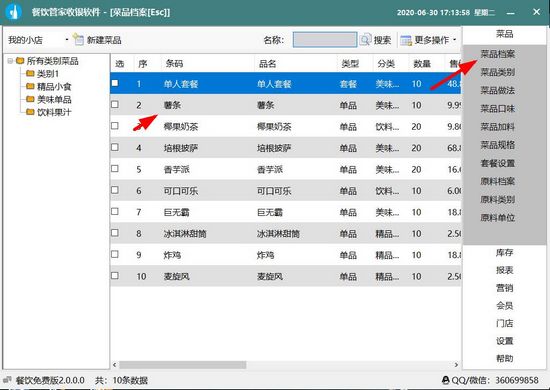The width and height of the screenshot is (550, 390).
Task: Click the 类型 column header
Action: click(350, 63)
